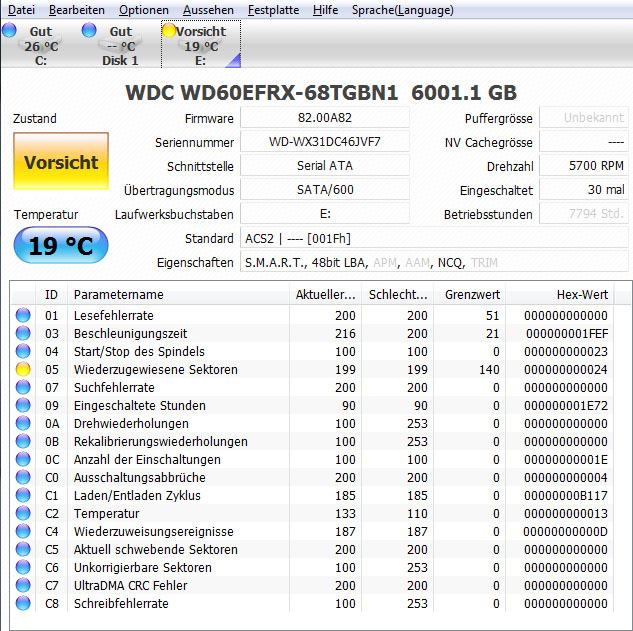The image size is (633, 631).
Task: Click the Schnittstelle field showing Serial ATA
Action: 325,166
